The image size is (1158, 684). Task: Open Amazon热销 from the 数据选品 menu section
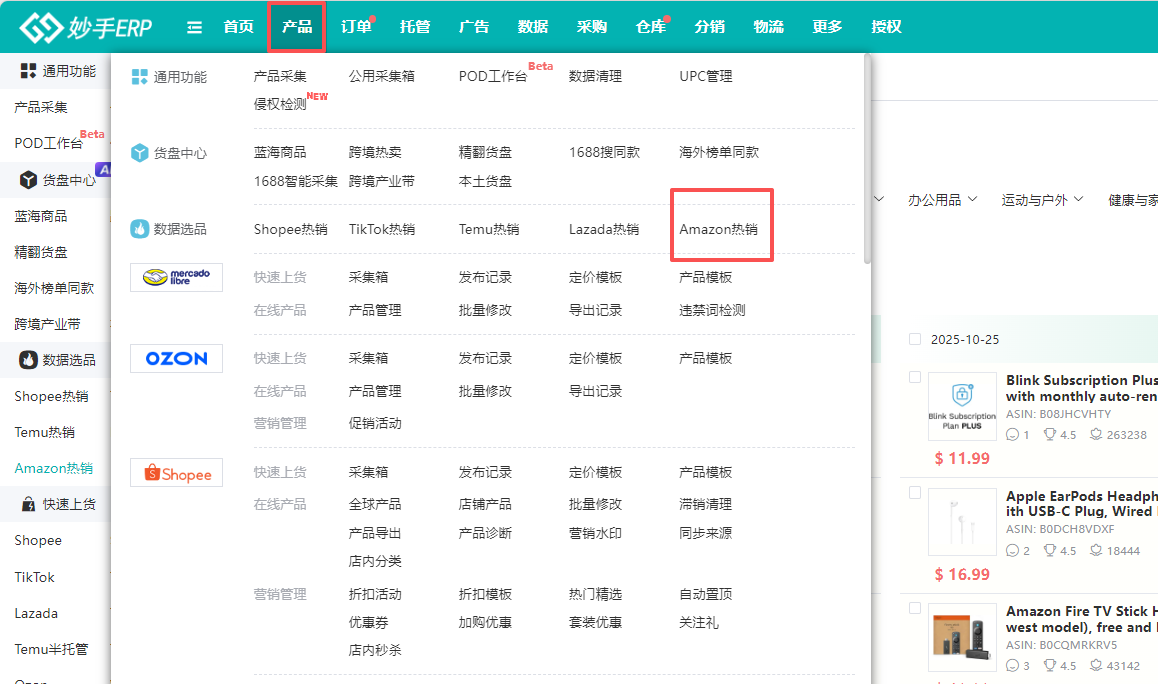click(x=719, y=228)
